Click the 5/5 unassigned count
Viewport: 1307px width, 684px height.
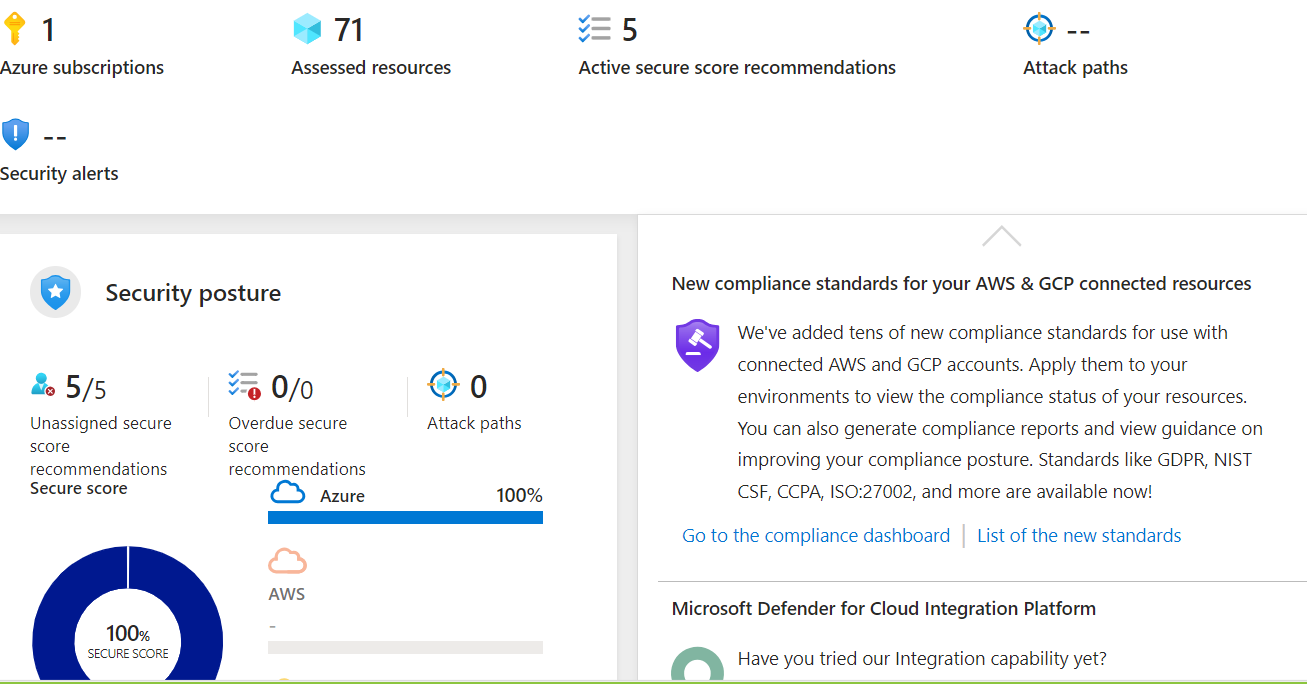pos(86,386)
